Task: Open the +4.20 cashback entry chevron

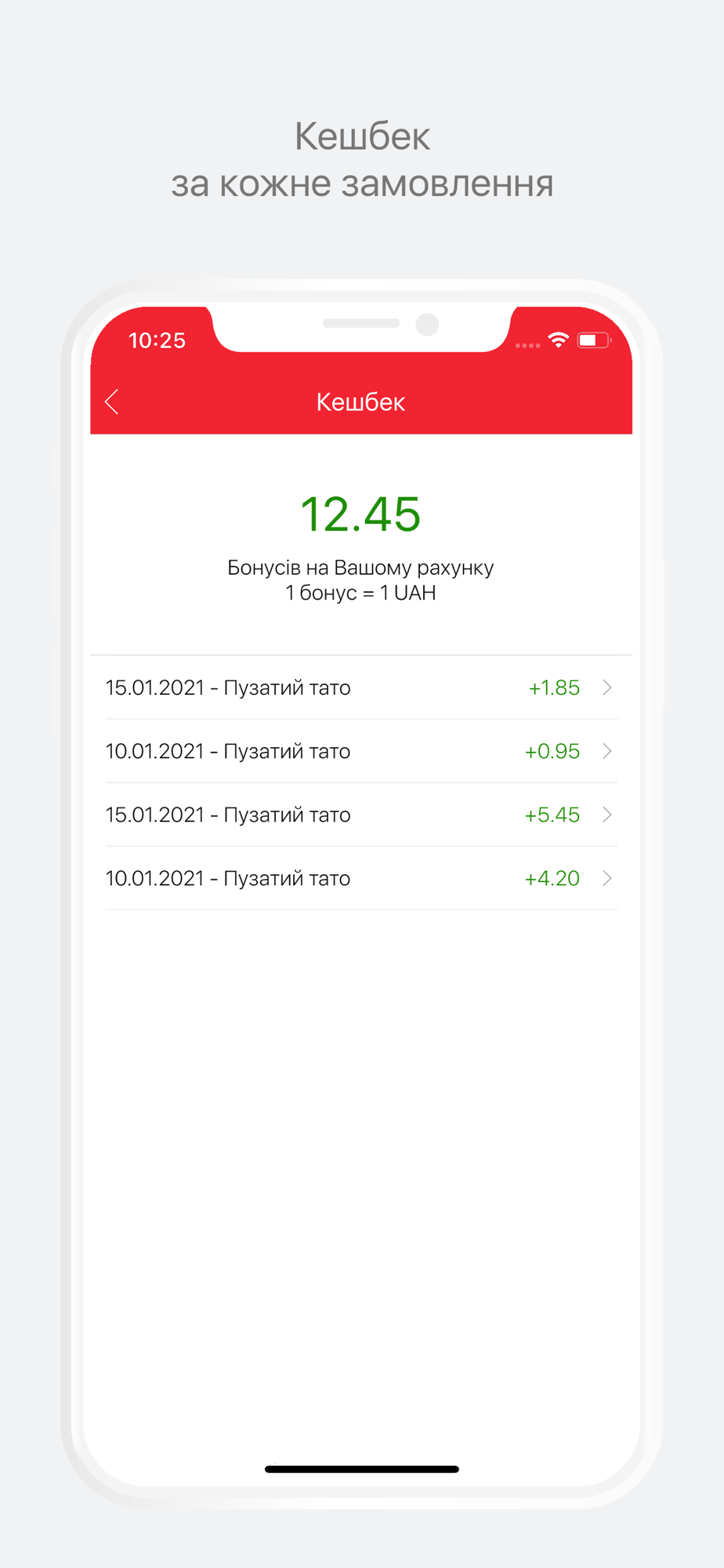Action: 607,878
